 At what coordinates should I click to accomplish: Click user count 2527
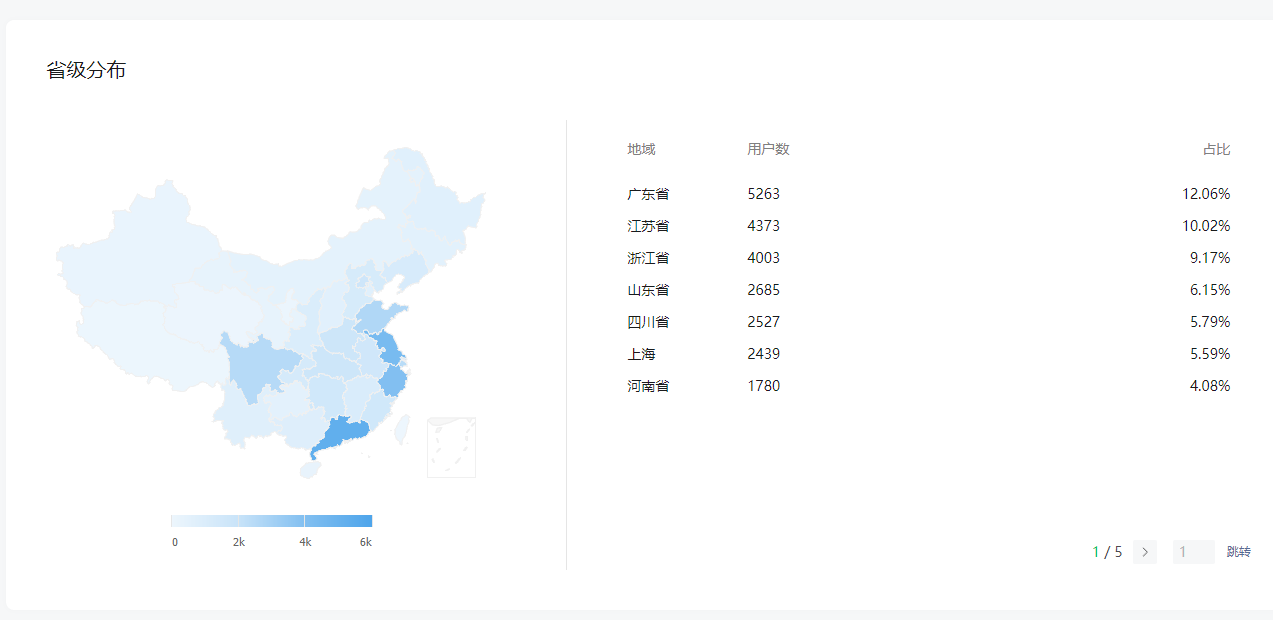763,322
